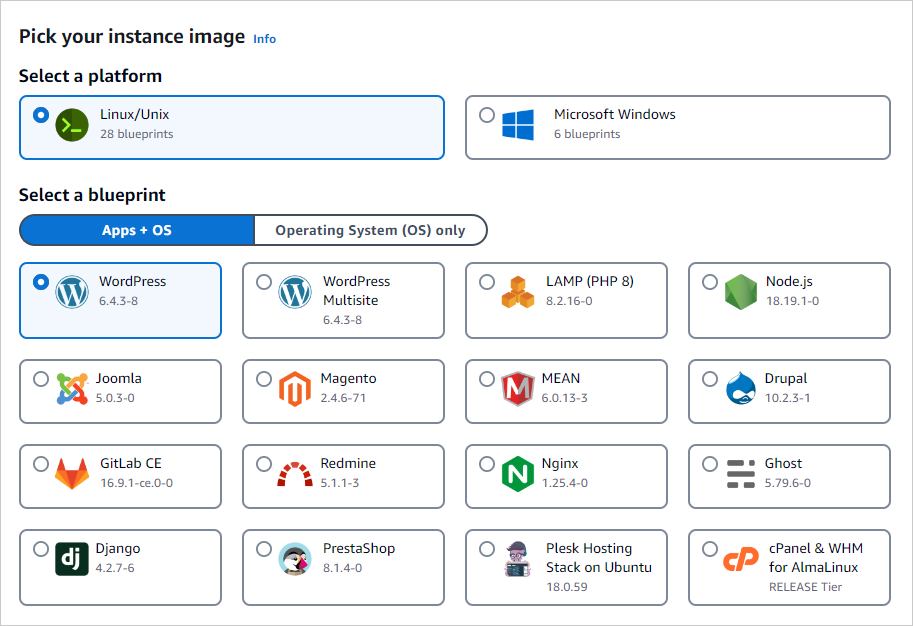This screenshot has height=626, width=913.
Task: Choose the LAMP (PHP 8) radio button
Action: click(x=487, y=282)
